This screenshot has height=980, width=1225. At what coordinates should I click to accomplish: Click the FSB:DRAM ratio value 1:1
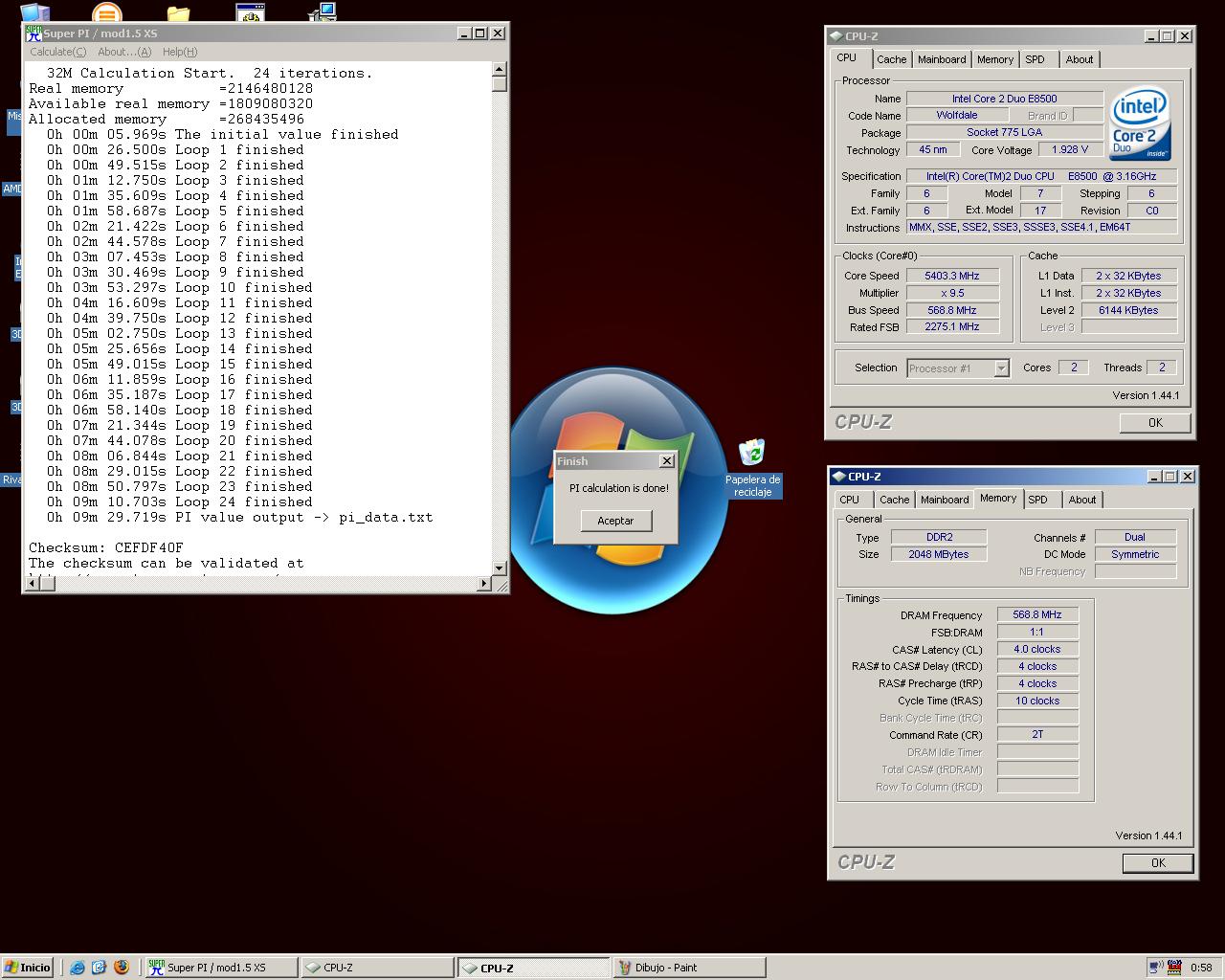point(1037,633)
